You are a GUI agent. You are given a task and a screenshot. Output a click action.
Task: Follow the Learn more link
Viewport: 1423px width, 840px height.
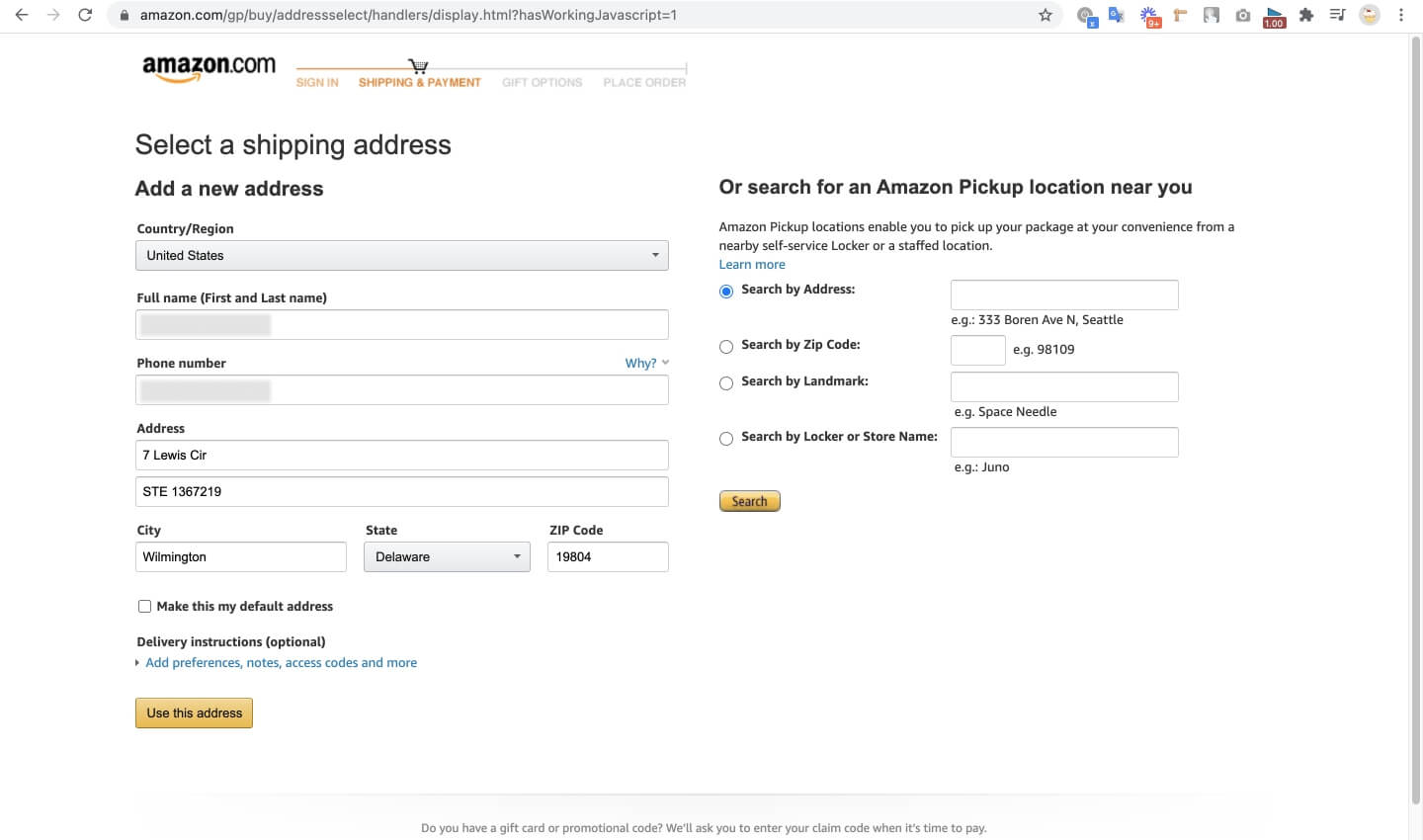click(752, 265)
